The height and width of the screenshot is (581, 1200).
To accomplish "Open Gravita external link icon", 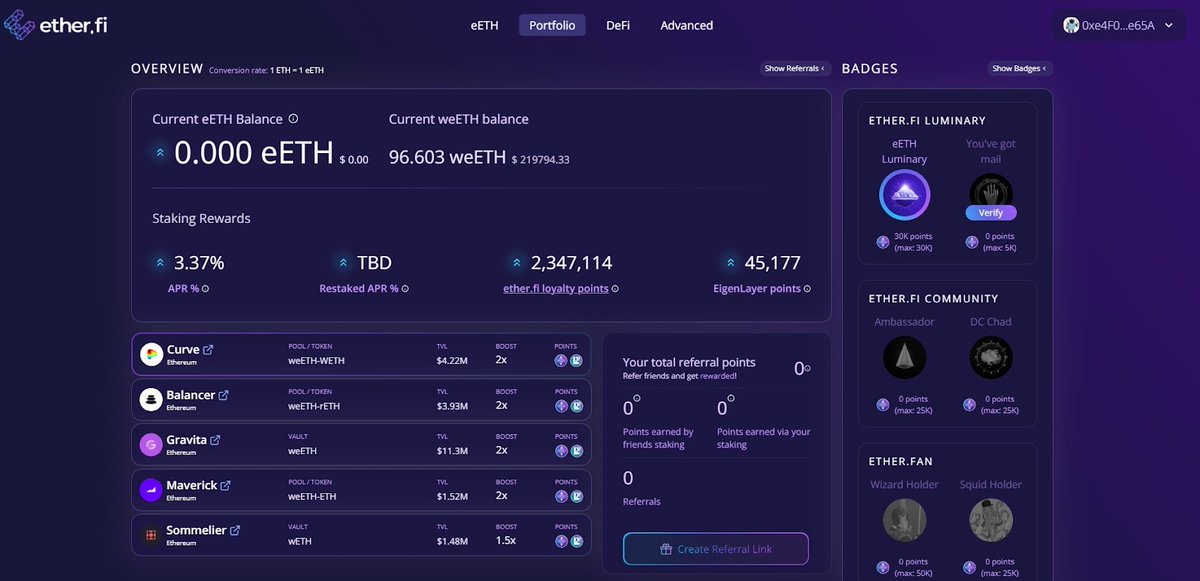I will (x=215, y=440).
